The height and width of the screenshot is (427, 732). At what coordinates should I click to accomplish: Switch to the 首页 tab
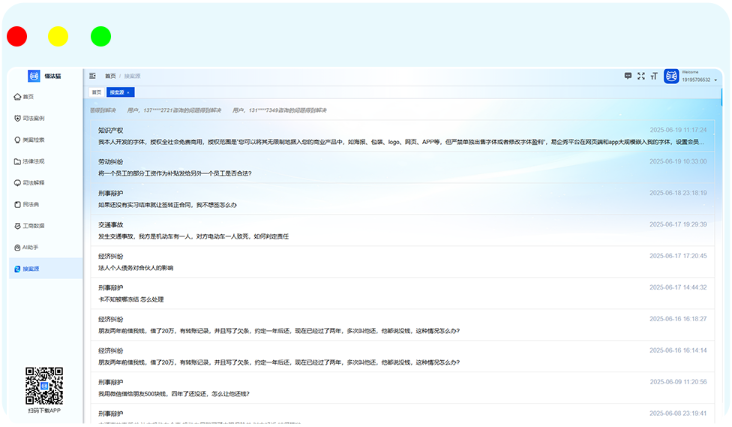coord(97,92)
